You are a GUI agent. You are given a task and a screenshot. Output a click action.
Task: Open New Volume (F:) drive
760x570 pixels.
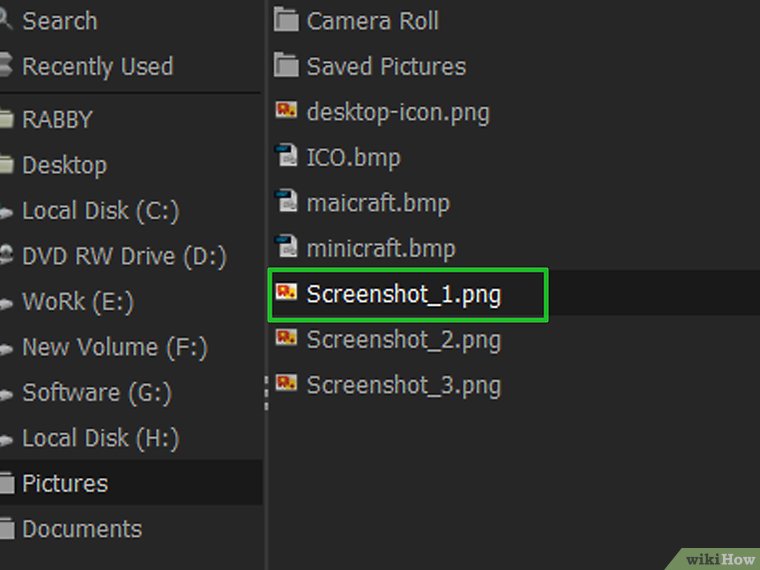(x=114, y=348)
